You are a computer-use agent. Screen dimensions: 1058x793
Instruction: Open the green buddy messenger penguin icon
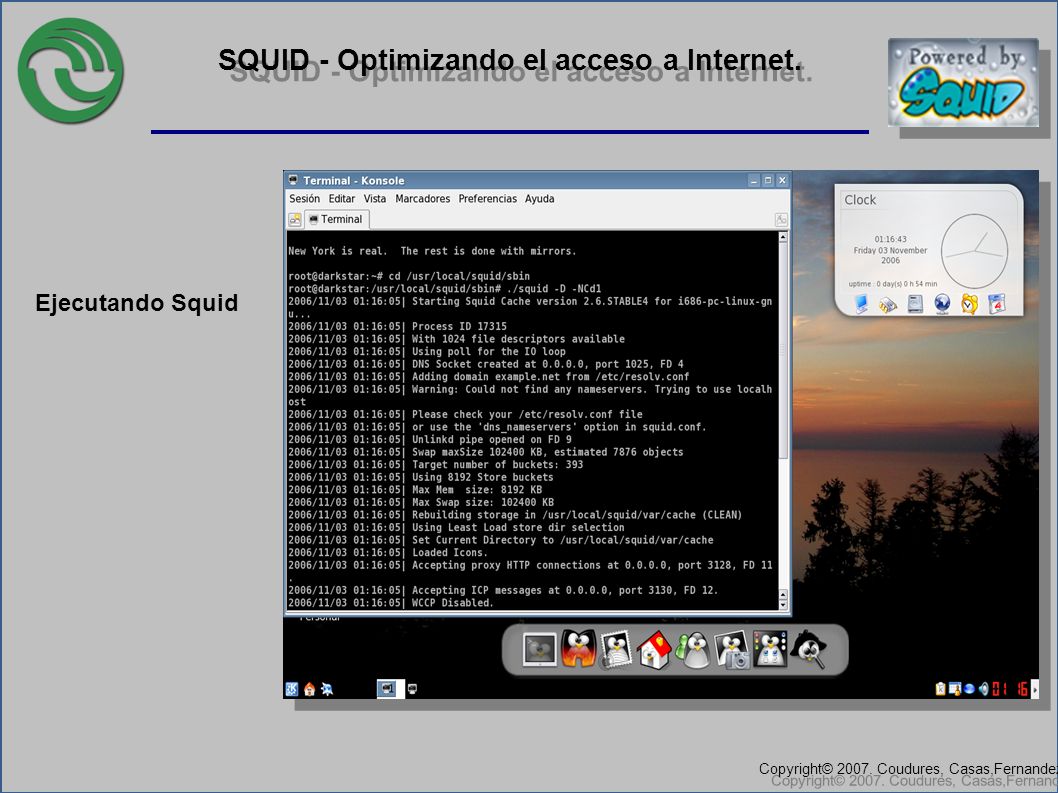click(x=692, y=651)
